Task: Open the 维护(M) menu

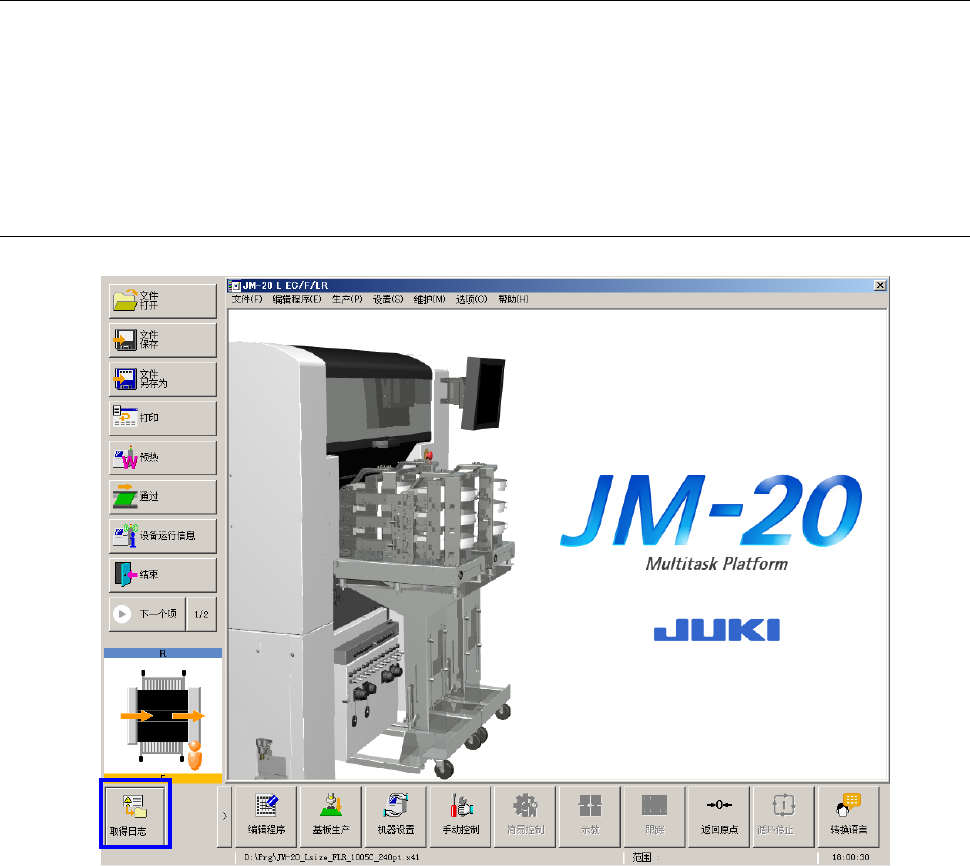Action: pos(429,299)
